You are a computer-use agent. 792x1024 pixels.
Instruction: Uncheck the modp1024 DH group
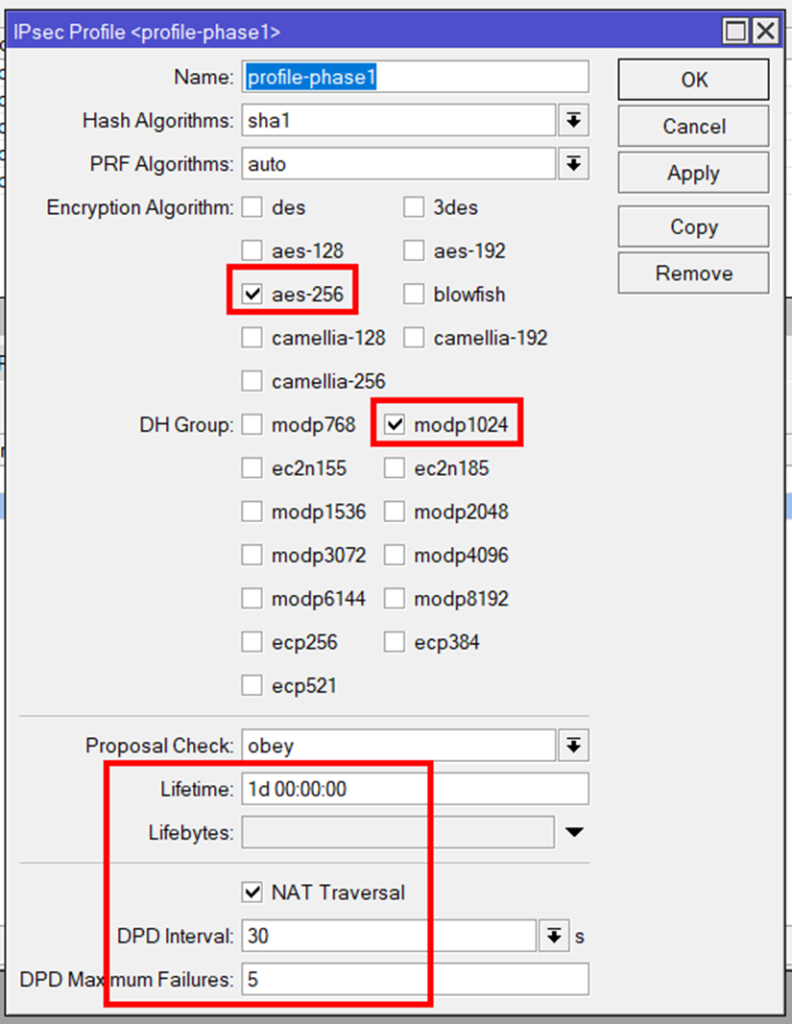394,425
